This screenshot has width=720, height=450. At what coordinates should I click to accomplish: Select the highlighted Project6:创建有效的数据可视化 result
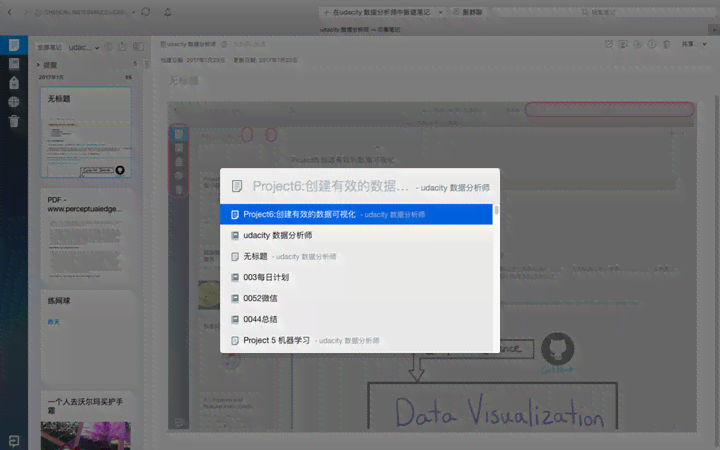point(356,214)
